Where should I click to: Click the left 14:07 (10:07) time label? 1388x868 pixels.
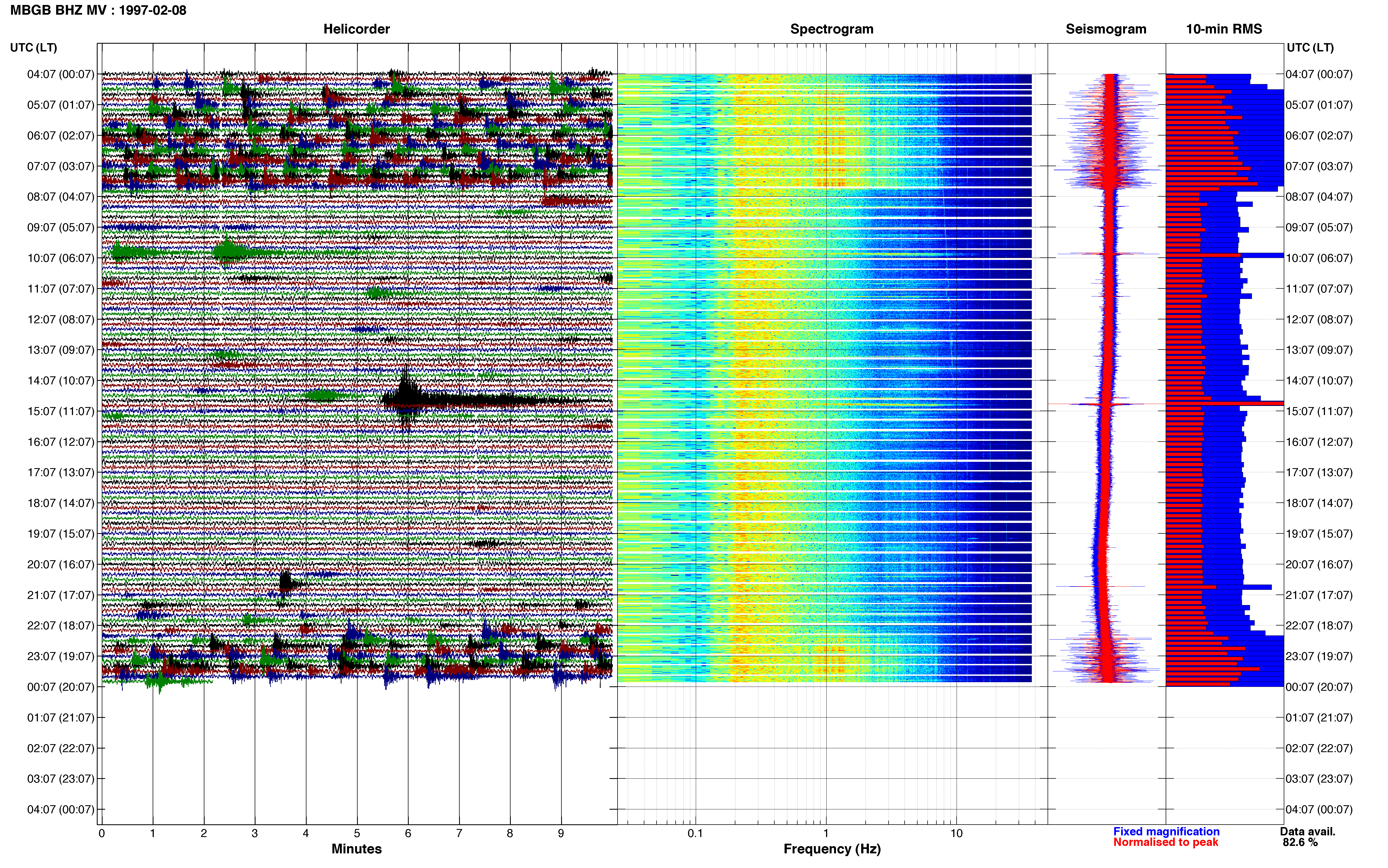60,380
